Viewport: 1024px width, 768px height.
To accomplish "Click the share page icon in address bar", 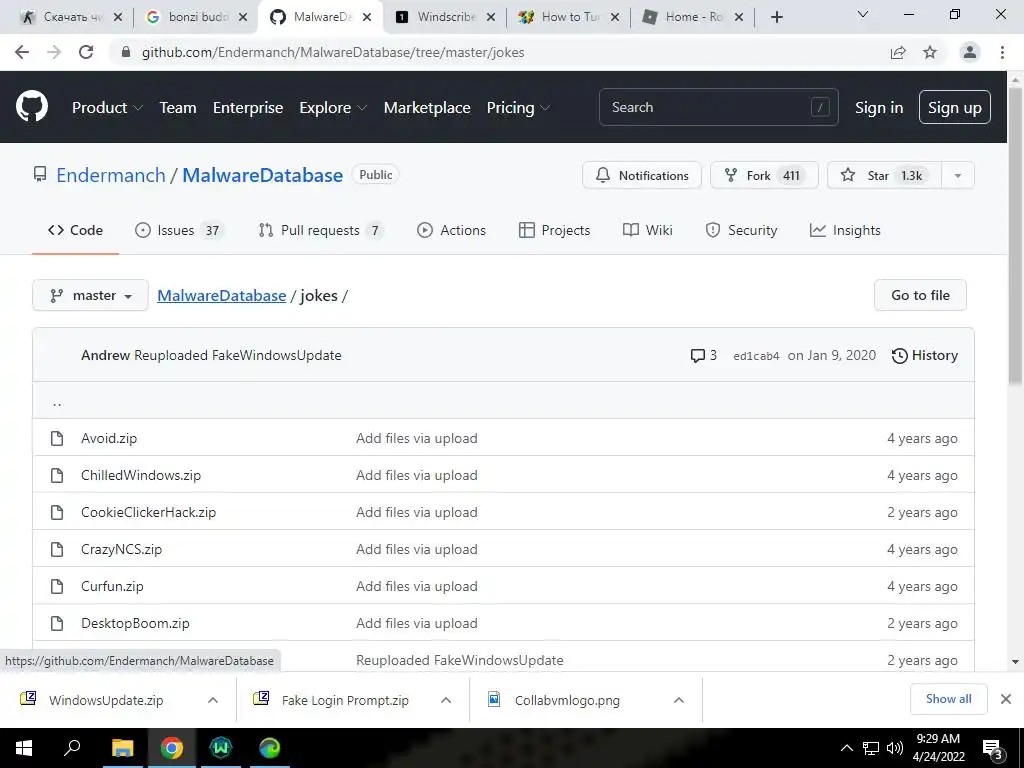I will click(899, 52).
